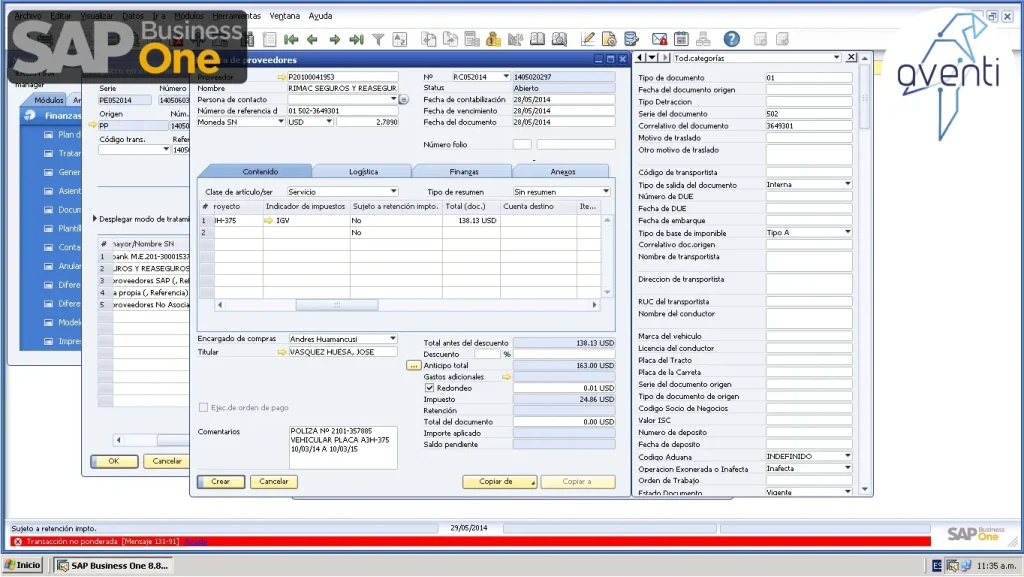The width and height of the screenshot is (1024, 577).
Task: Select the 138.13 USD total cell
Action: pyautogui.click(x=472, y=221)
